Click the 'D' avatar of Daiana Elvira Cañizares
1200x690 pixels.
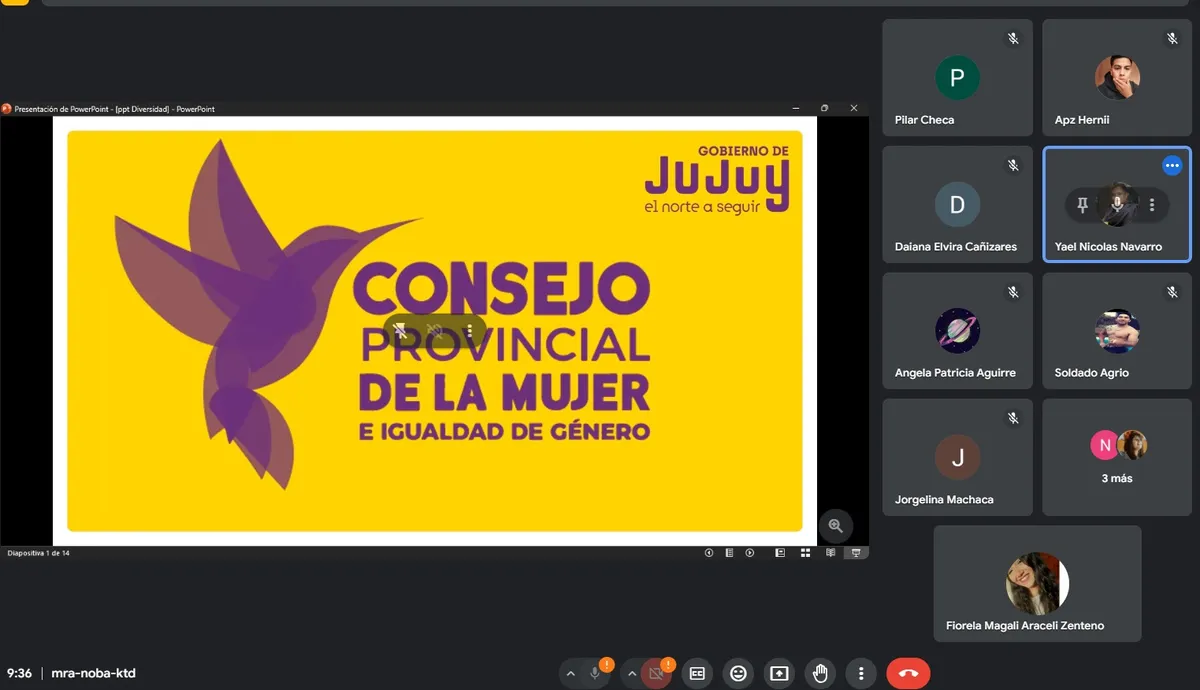(957, 204)
